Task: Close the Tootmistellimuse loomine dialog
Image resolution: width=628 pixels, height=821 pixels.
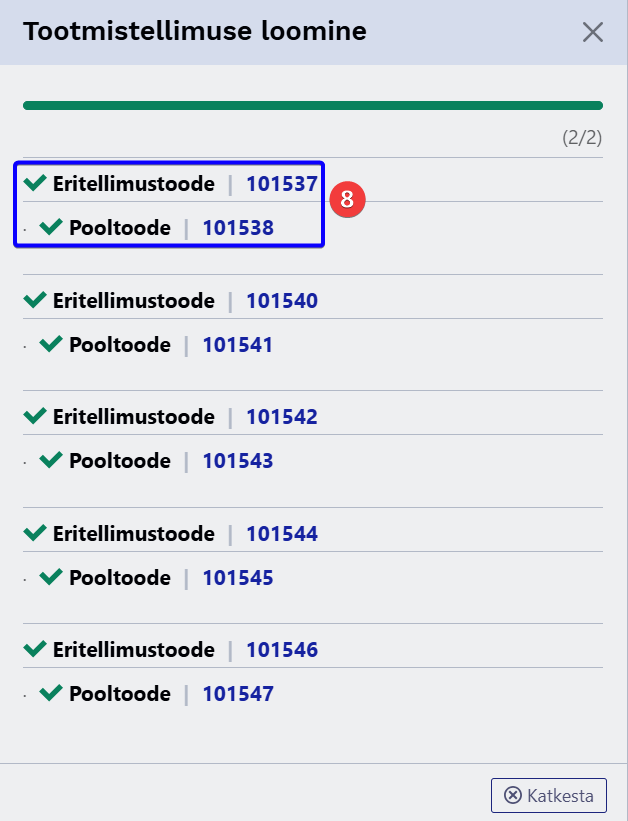Action: 593,32
